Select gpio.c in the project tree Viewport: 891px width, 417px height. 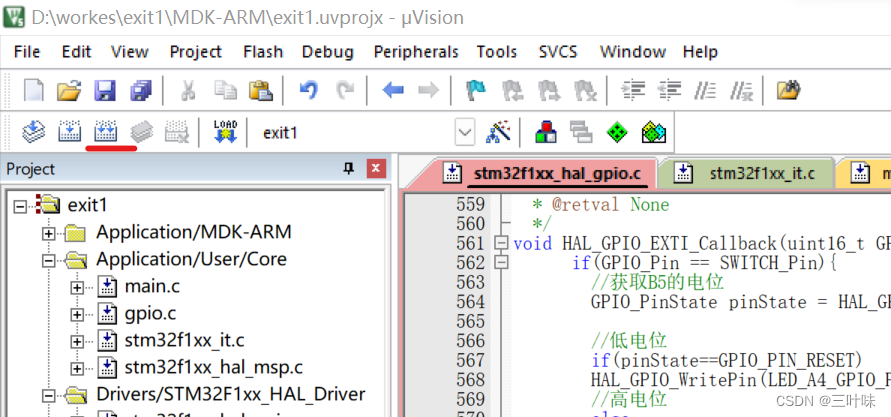coord(150,314)
